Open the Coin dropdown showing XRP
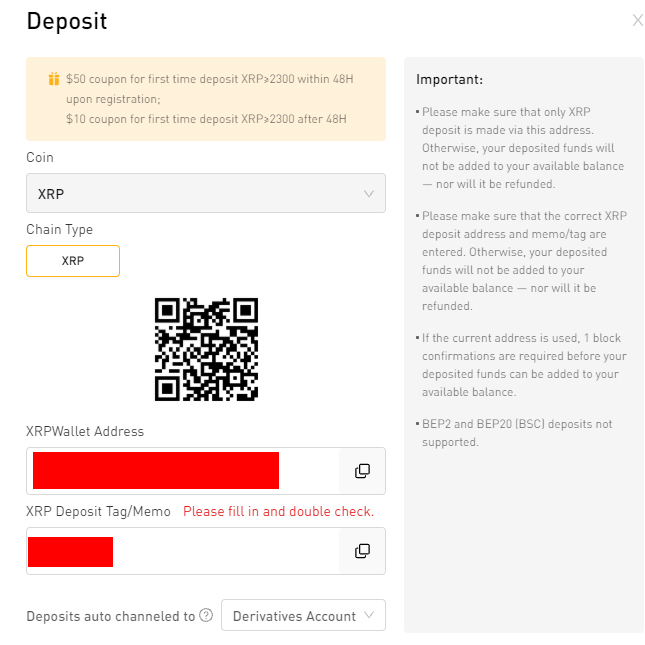The height and width of the screenshot is (645, 645). pos(206,193)
